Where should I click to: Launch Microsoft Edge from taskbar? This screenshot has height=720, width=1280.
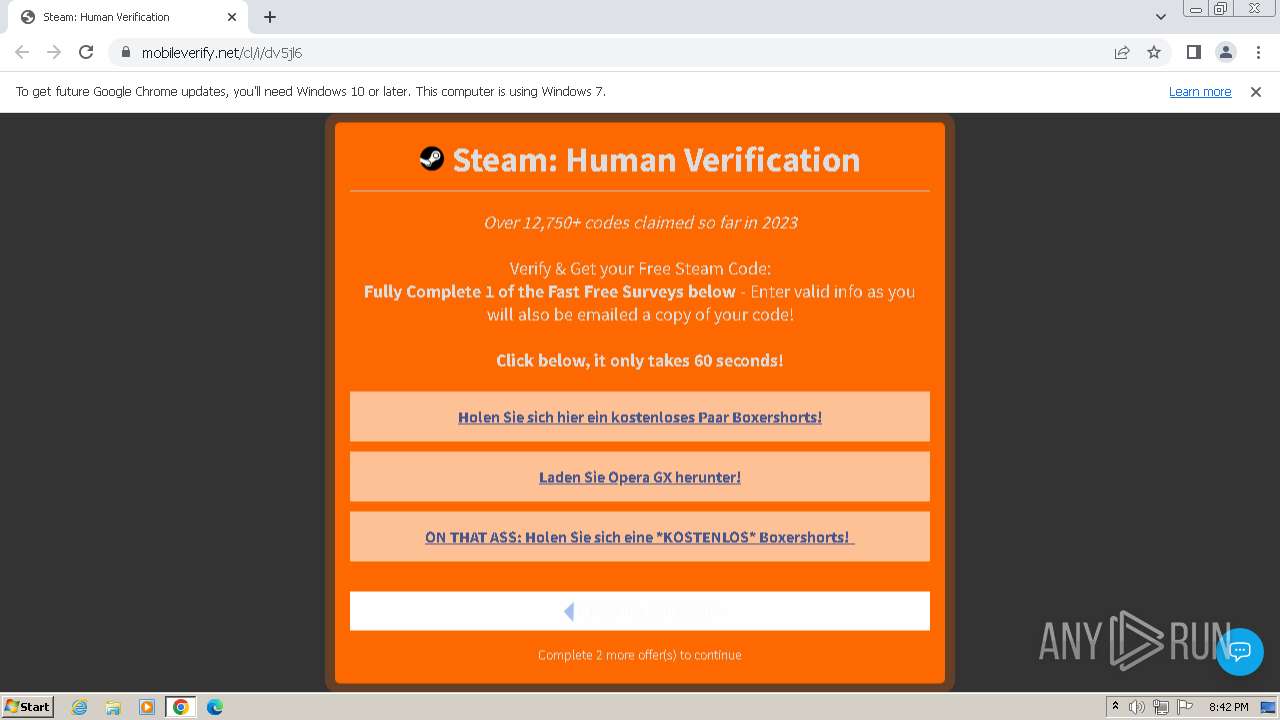215,707
